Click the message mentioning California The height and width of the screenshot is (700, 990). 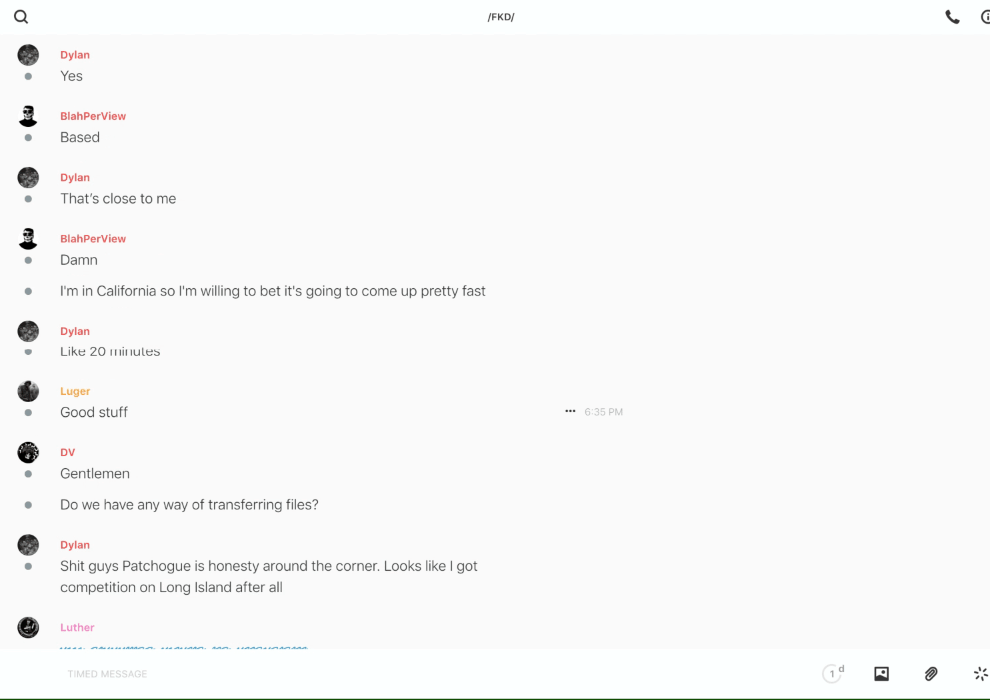(272, 291)
